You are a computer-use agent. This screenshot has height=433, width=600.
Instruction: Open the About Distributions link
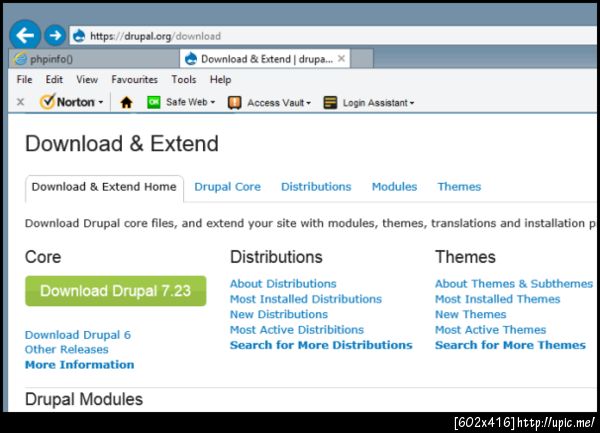click(x=283, y=284)
